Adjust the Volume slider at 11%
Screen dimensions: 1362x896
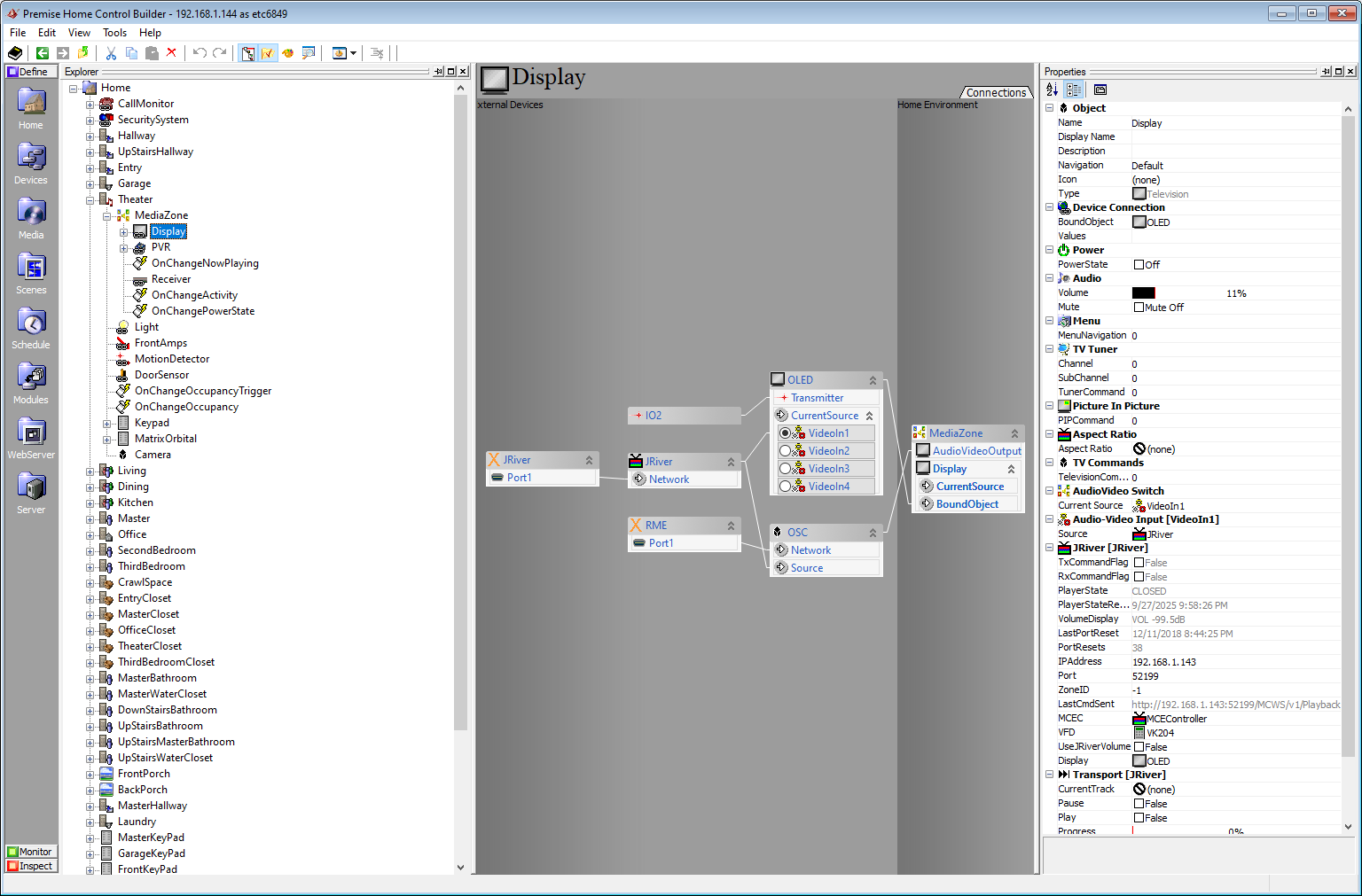(x=1143, y=292)
